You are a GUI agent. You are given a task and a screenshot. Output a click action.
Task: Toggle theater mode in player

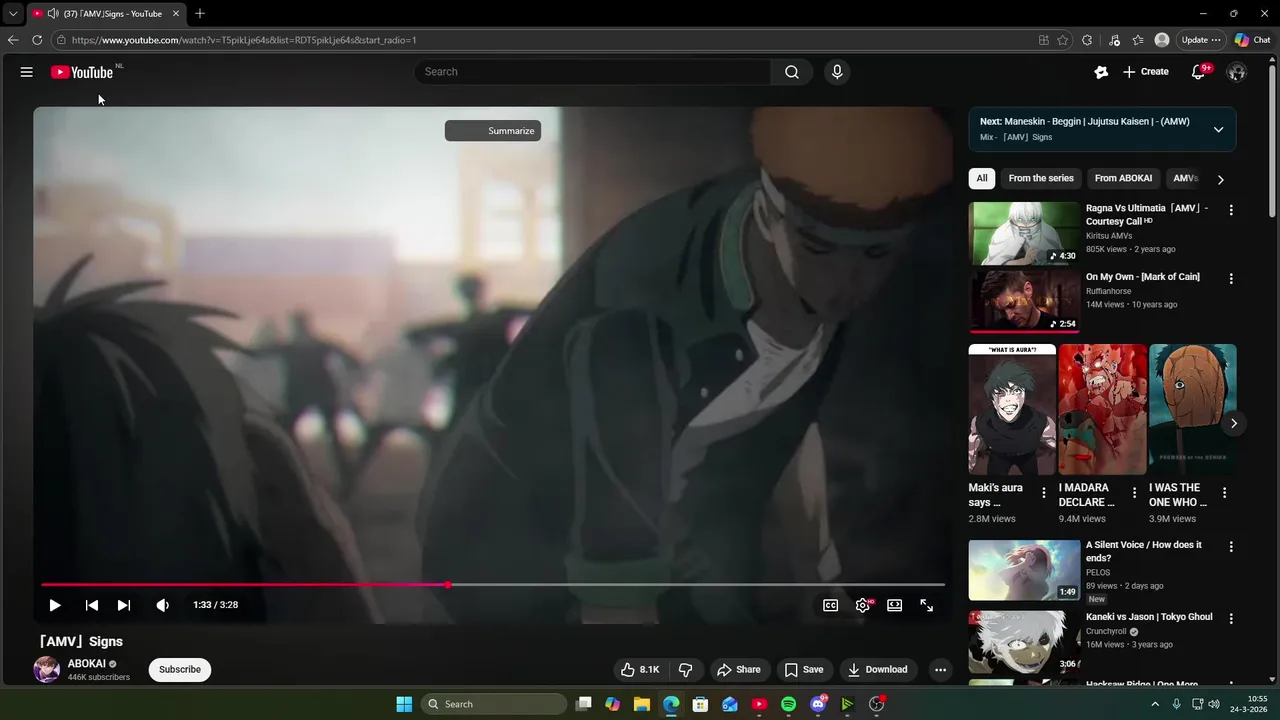895,605
